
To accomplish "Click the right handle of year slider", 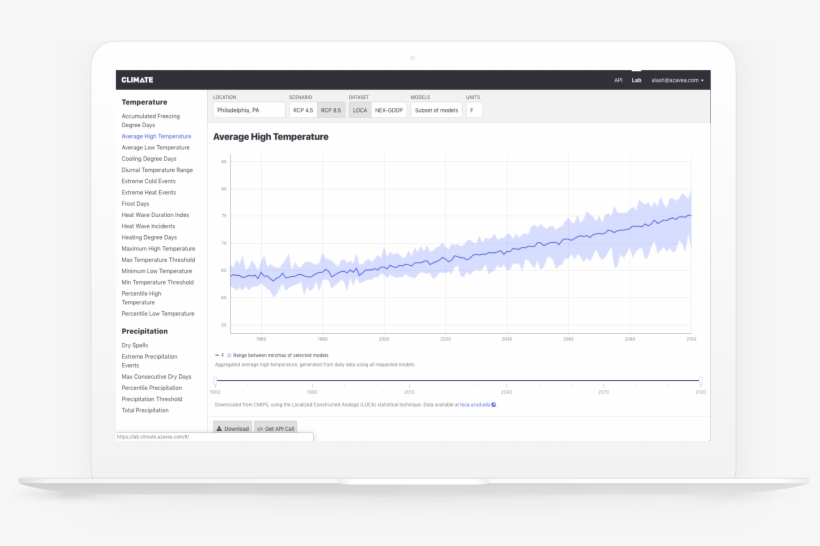I will [x=701, y=380].
